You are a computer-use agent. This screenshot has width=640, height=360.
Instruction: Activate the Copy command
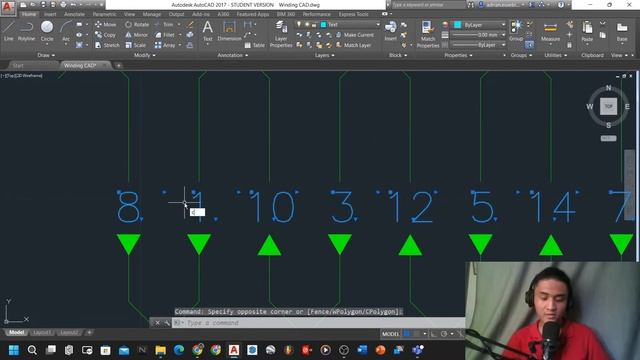pos(105,35)
